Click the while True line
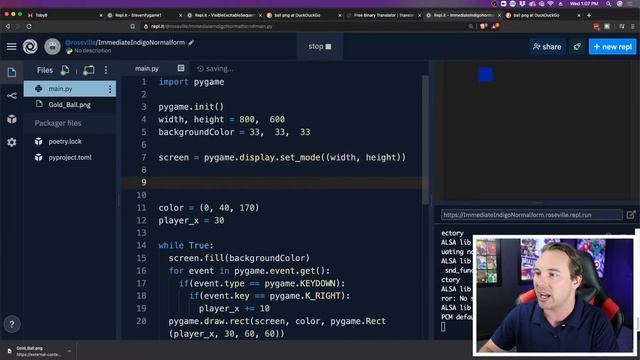Image resolution: width=640 pixels, height=360 pixels. point(186,246)
